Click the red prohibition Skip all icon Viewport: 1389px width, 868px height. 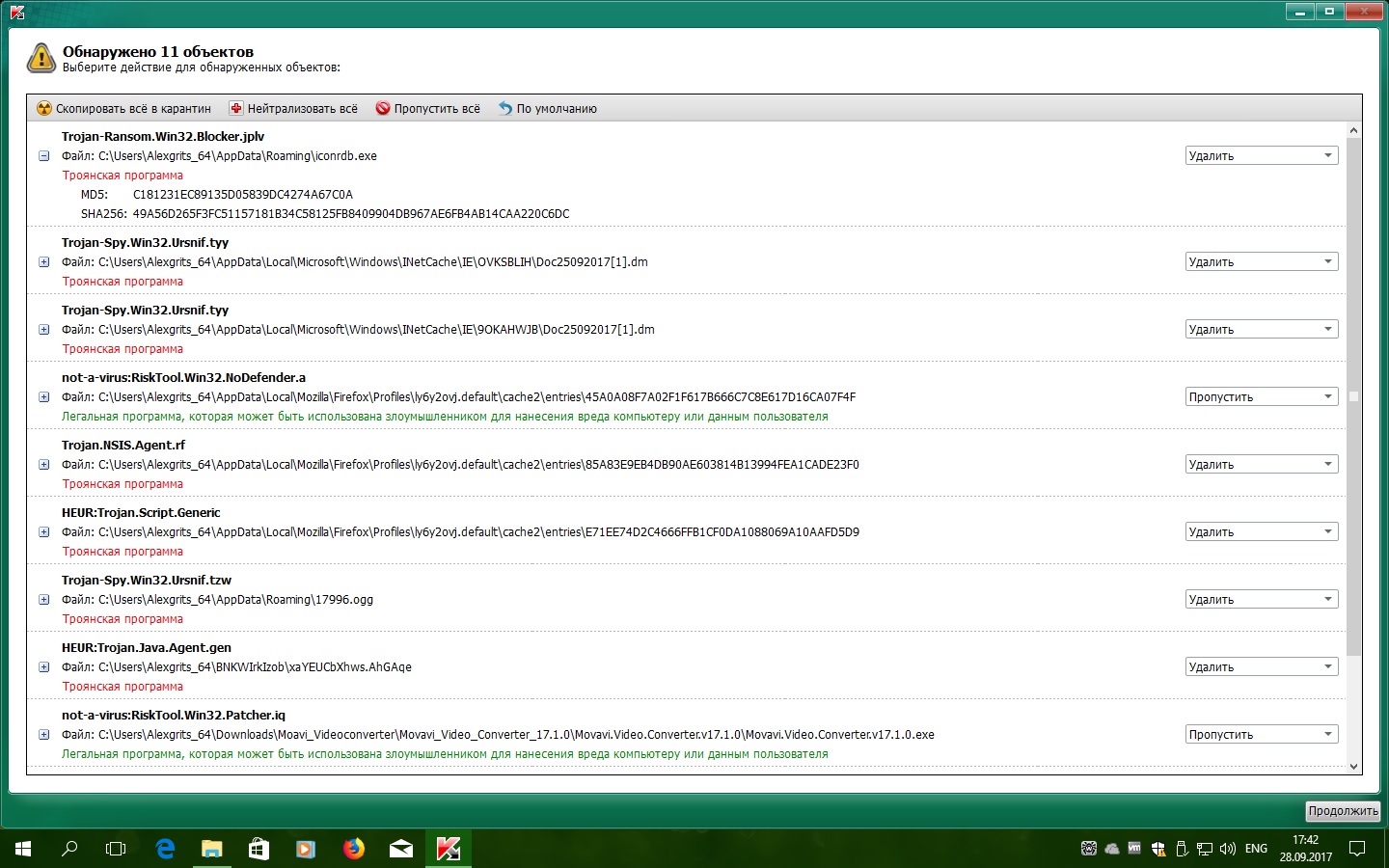[383, 108]
